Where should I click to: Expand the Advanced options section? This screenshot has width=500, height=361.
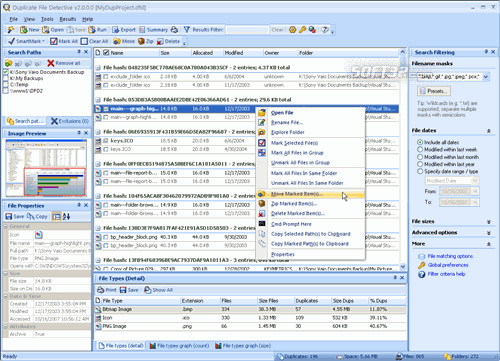(489, 233)
